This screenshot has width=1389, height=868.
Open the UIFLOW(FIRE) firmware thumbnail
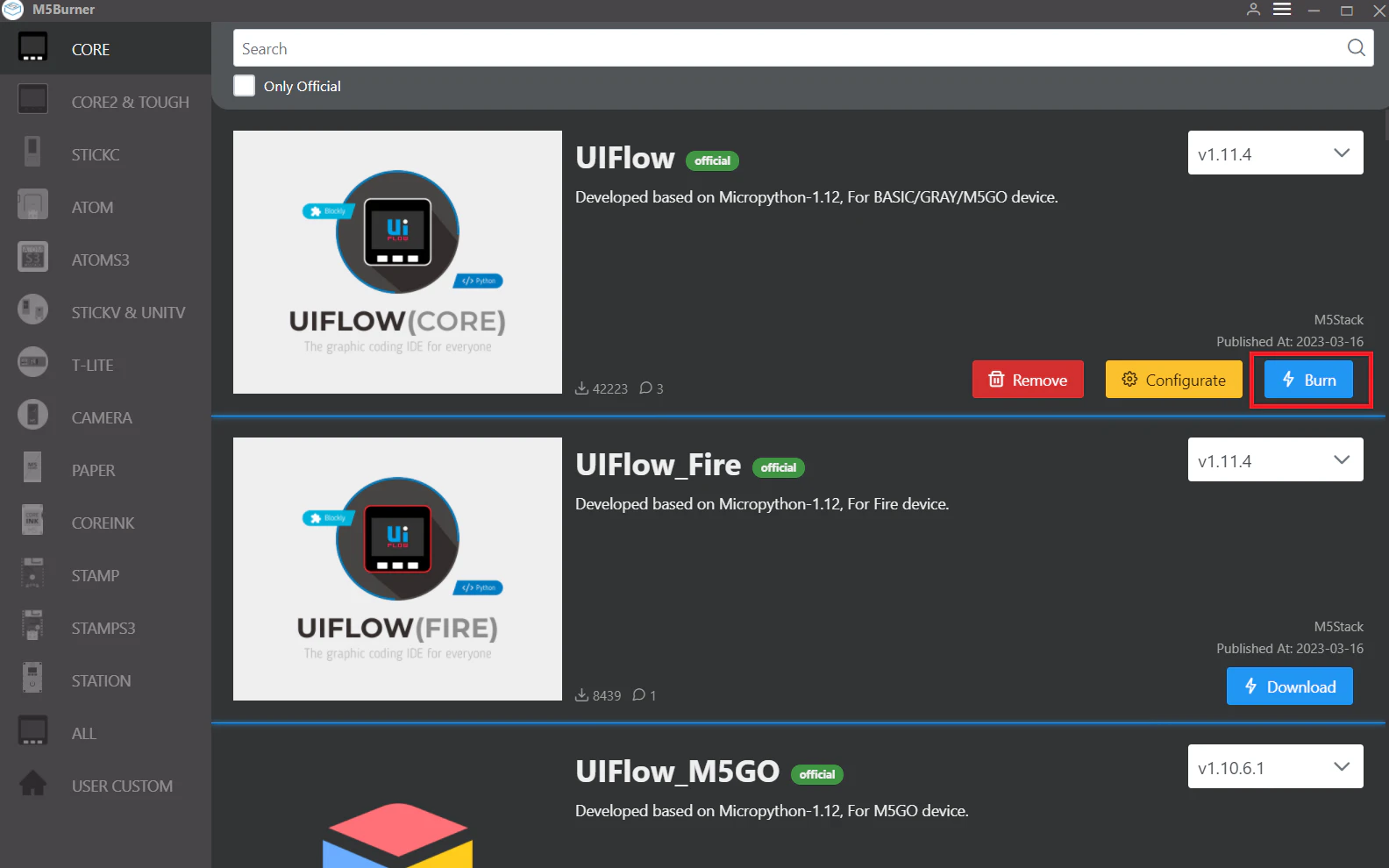tap(397, 569)
